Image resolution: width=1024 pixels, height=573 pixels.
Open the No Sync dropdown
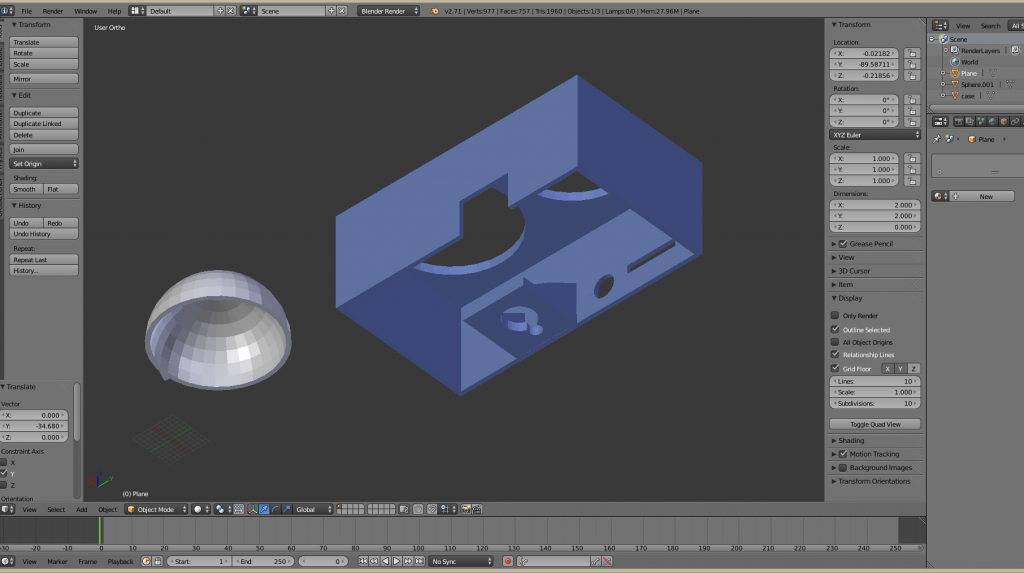[460, 561]
